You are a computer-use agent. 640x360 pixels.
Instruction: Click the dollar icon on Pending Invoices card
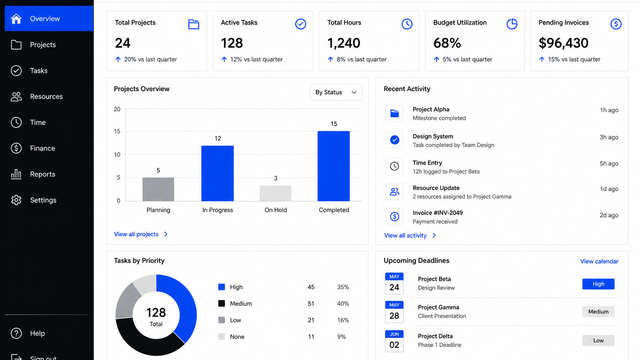pos(616,24)
